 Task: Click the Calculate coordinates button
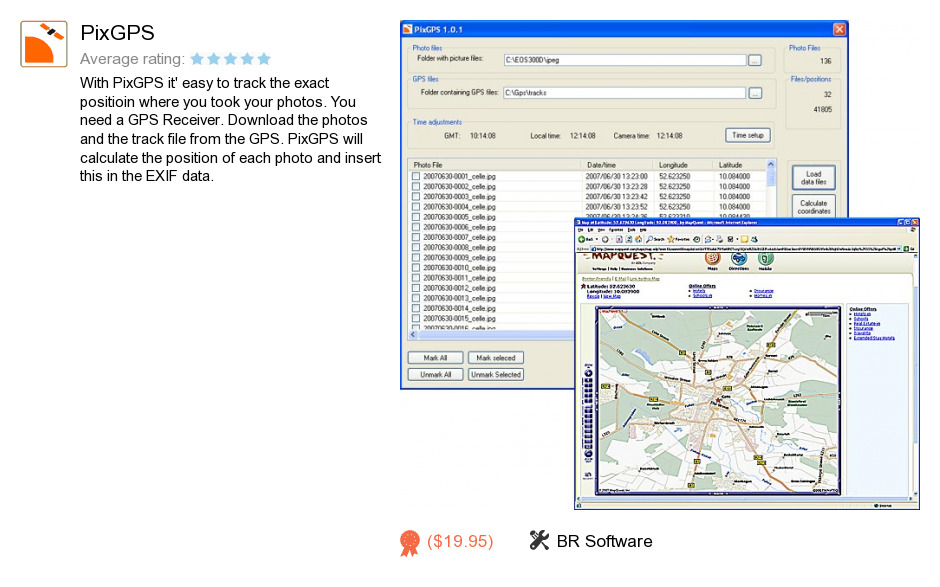(814, 206)
